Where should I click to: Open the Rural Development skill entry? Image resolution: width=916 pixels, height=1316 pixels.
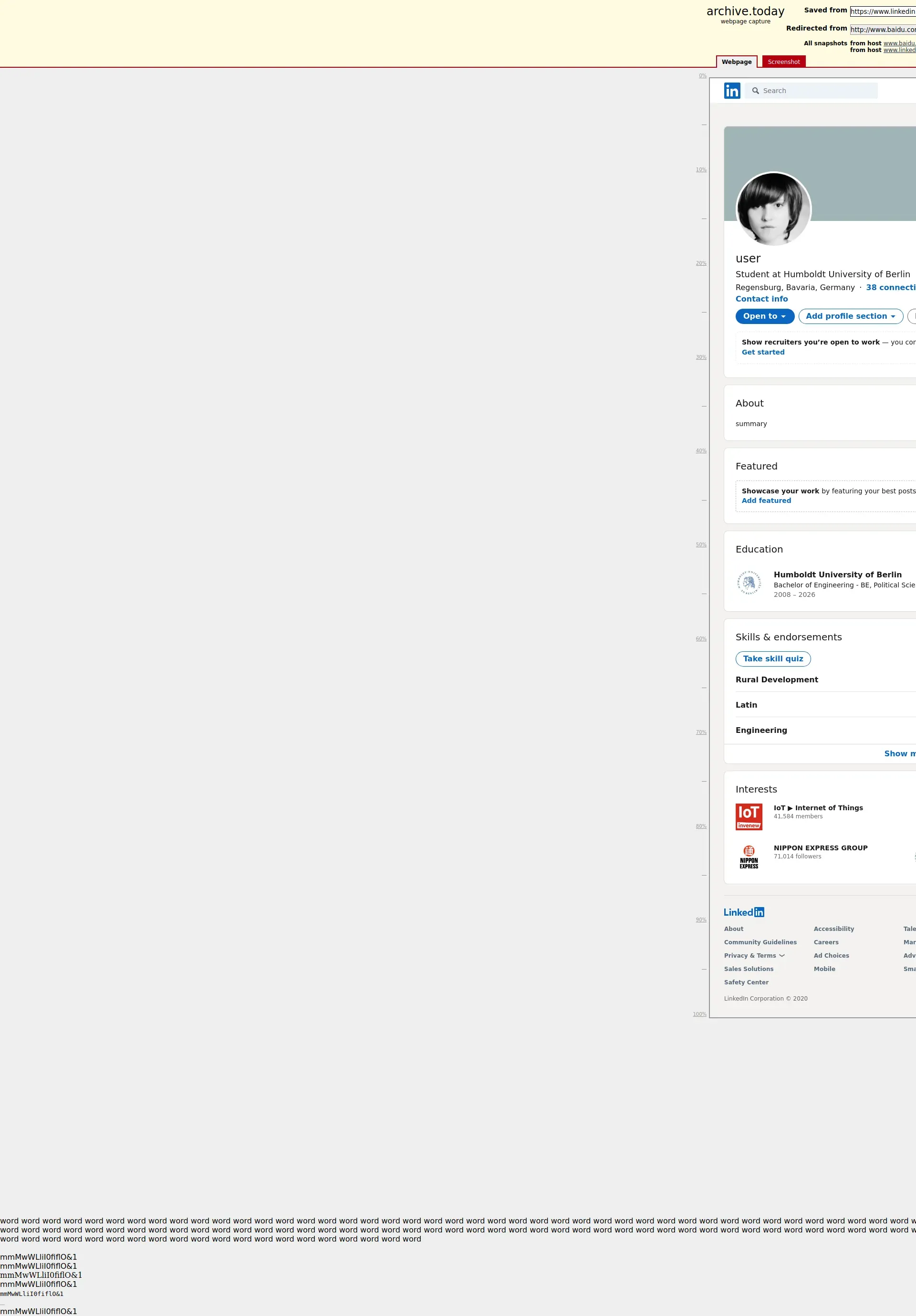(776, 679)
